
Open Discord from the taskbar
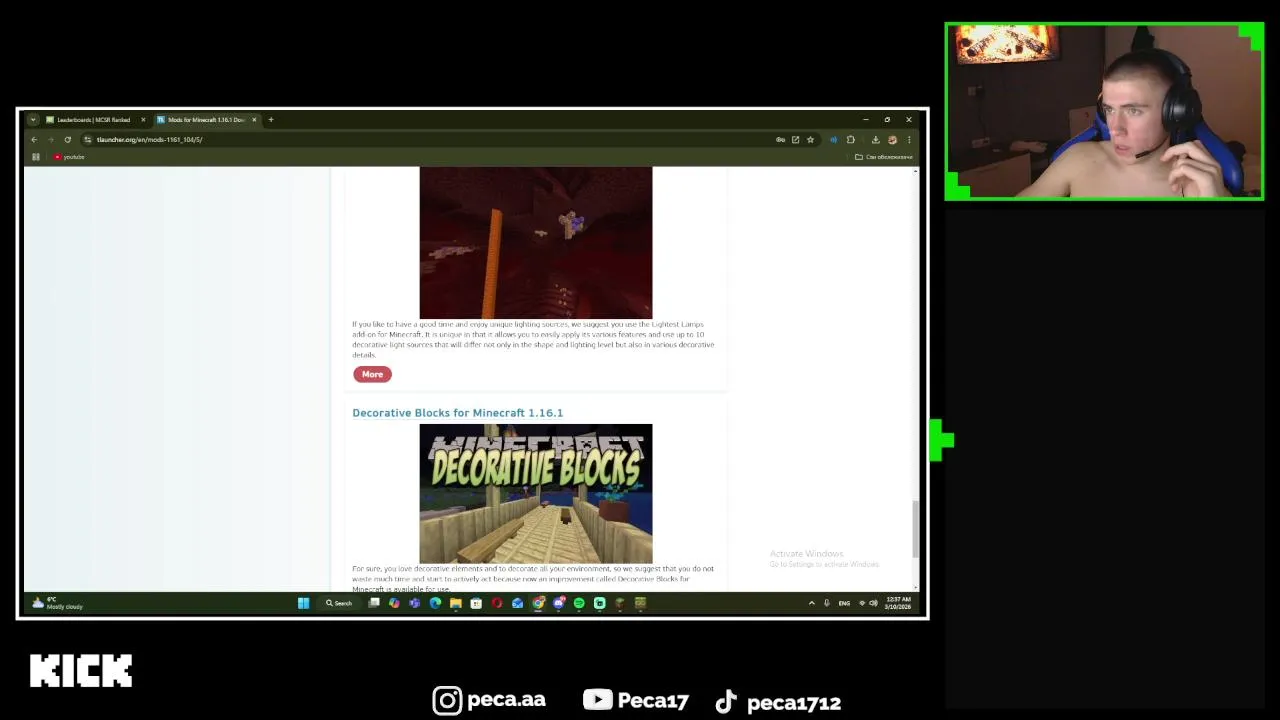(x=558, y=603)
